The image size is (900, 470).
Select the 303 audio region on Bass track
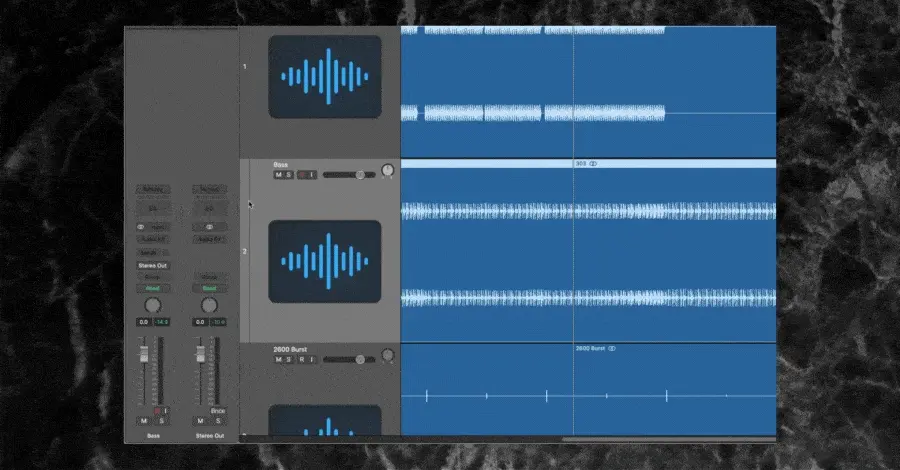point(588,251)
